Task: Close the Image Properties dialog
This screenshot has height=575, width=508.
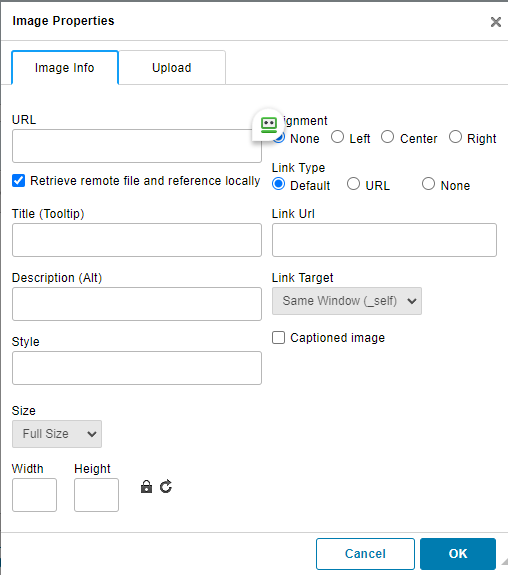Action: coord(496,22)
